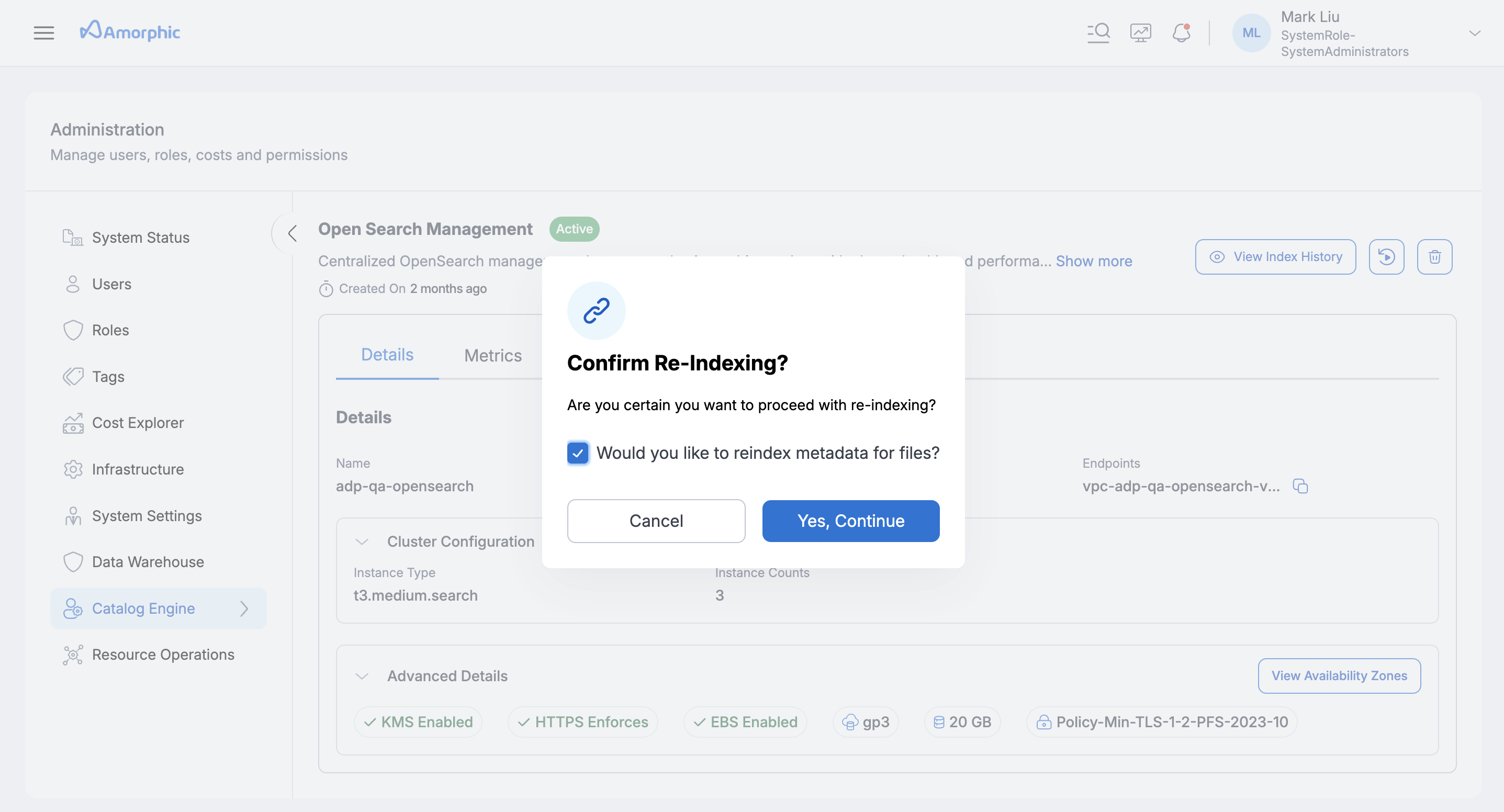Viewport: 1504px width, 812px height.
Task: Open View Index History
Action: pyautogui.click(x=1275, y=257)
